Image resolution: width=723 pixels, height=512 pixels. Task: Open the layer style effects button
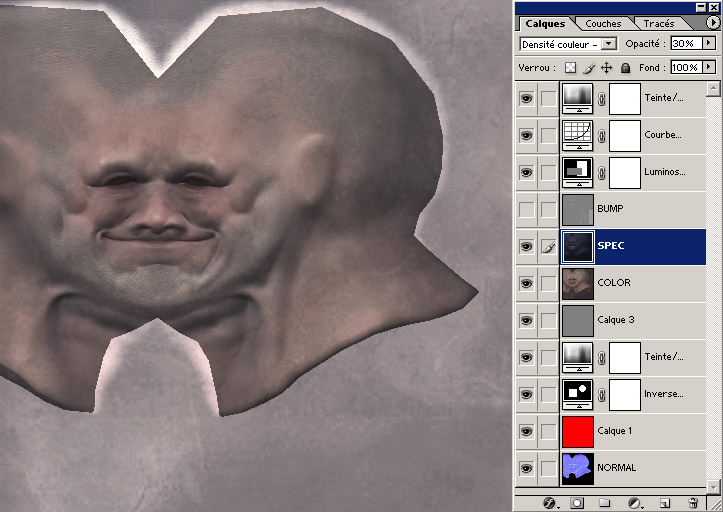549,503
